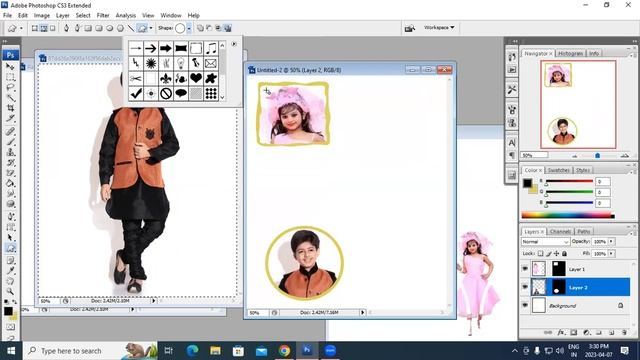Open the tool preset picker arrow
The image size is (640, 360).
tap(21, 28)
